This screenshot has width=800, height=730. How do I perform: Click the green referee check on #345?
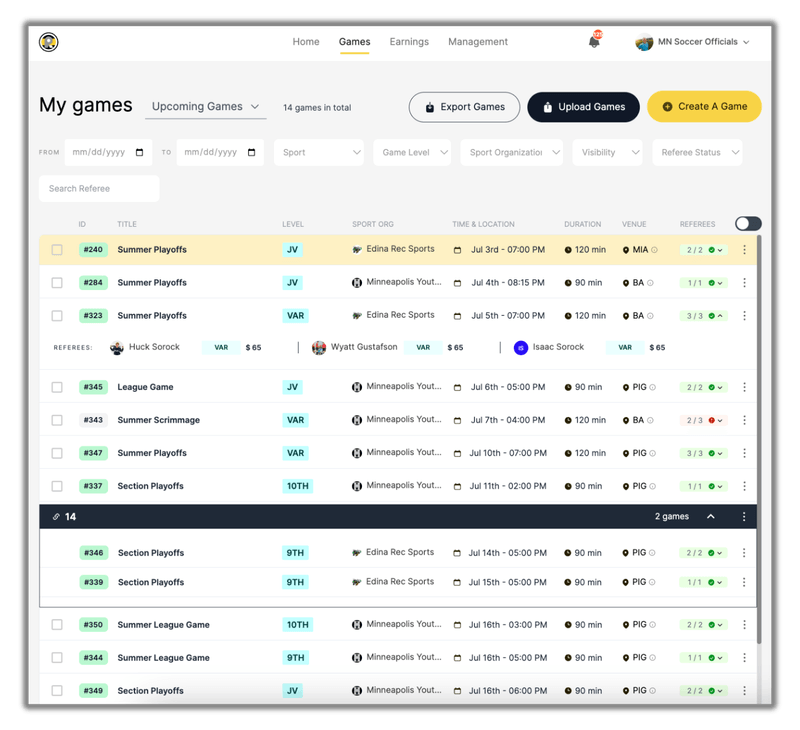coord(714,387)
